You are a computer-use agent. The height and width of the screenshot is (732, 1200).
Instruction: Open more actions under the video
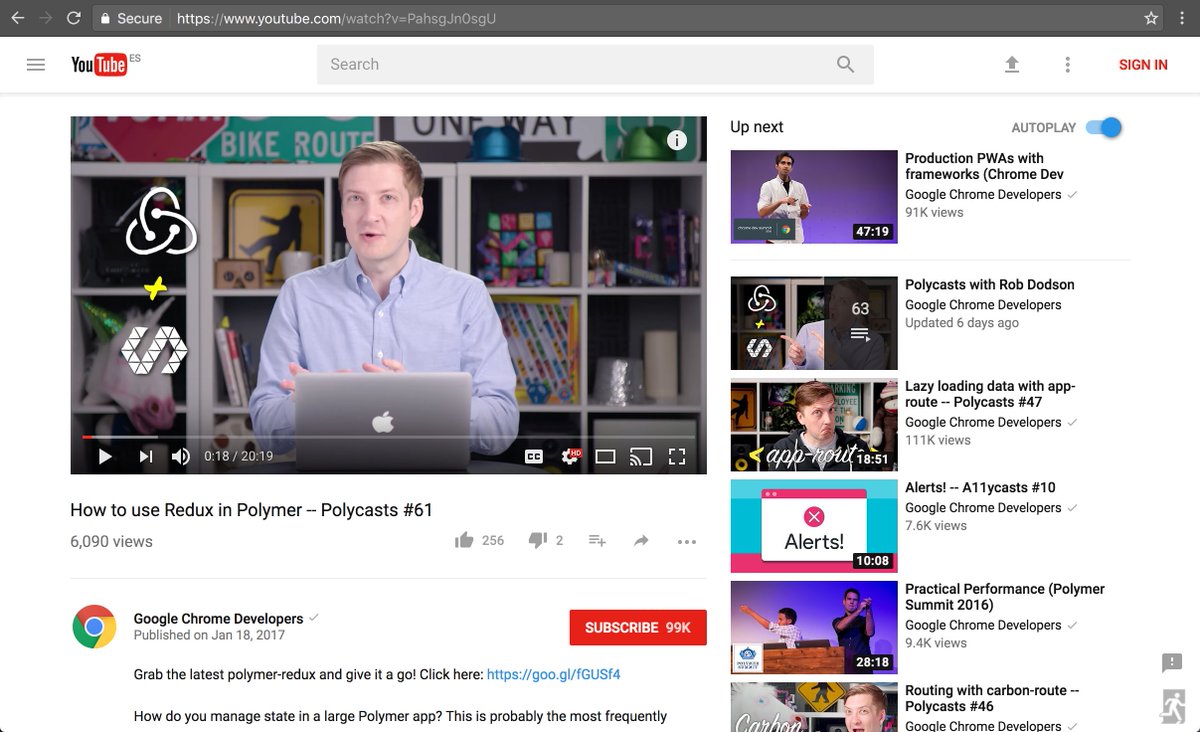(x=686, y=541)
